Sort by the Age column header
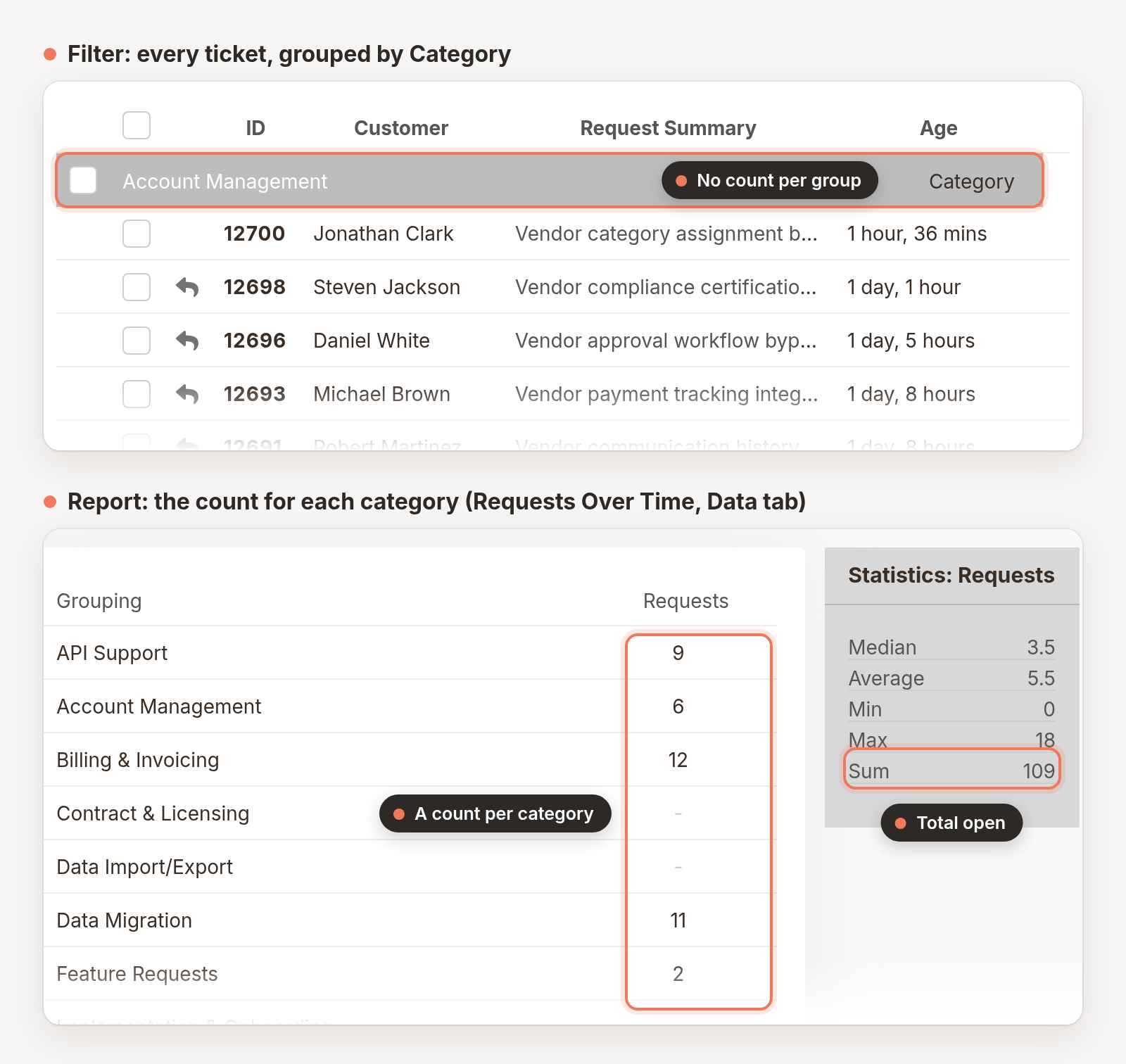1126x1064 pixels. coord(939,128)
